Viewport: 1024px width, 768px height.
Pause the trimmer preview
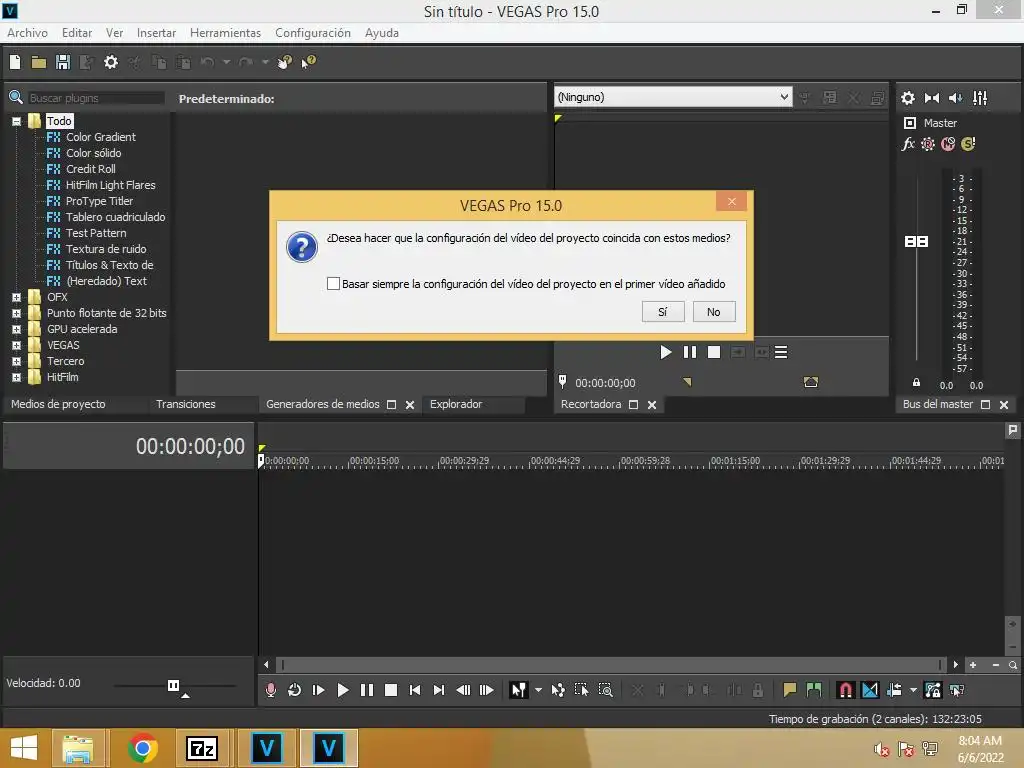click(x=690, y=353)
